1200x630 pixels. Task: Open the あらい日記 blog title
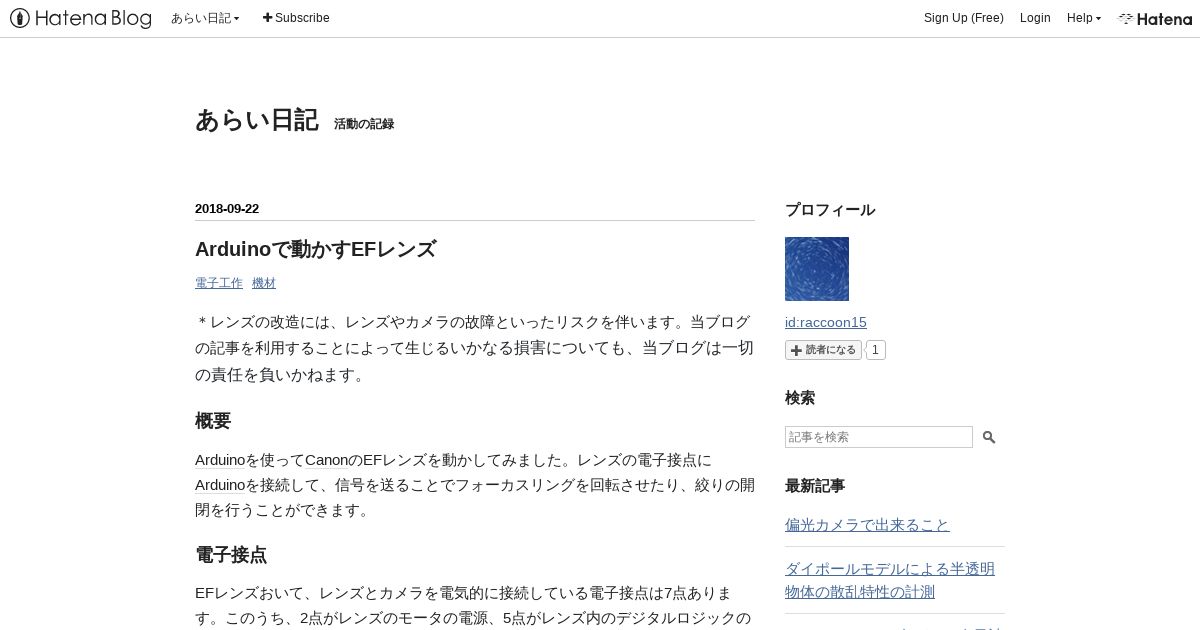pyautogui.click(x=257, y=121)
